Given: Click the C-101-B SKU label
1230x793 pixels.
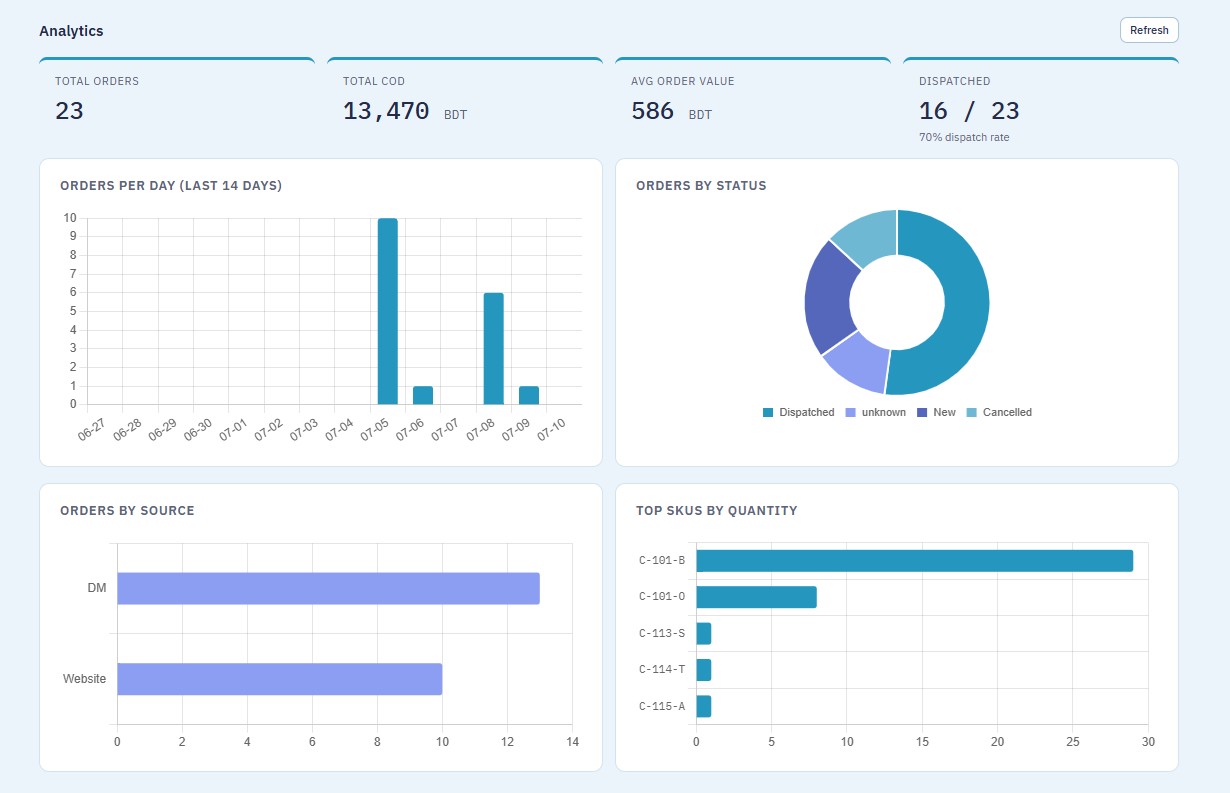Looking at the screenshot, I should pos(662,561).
